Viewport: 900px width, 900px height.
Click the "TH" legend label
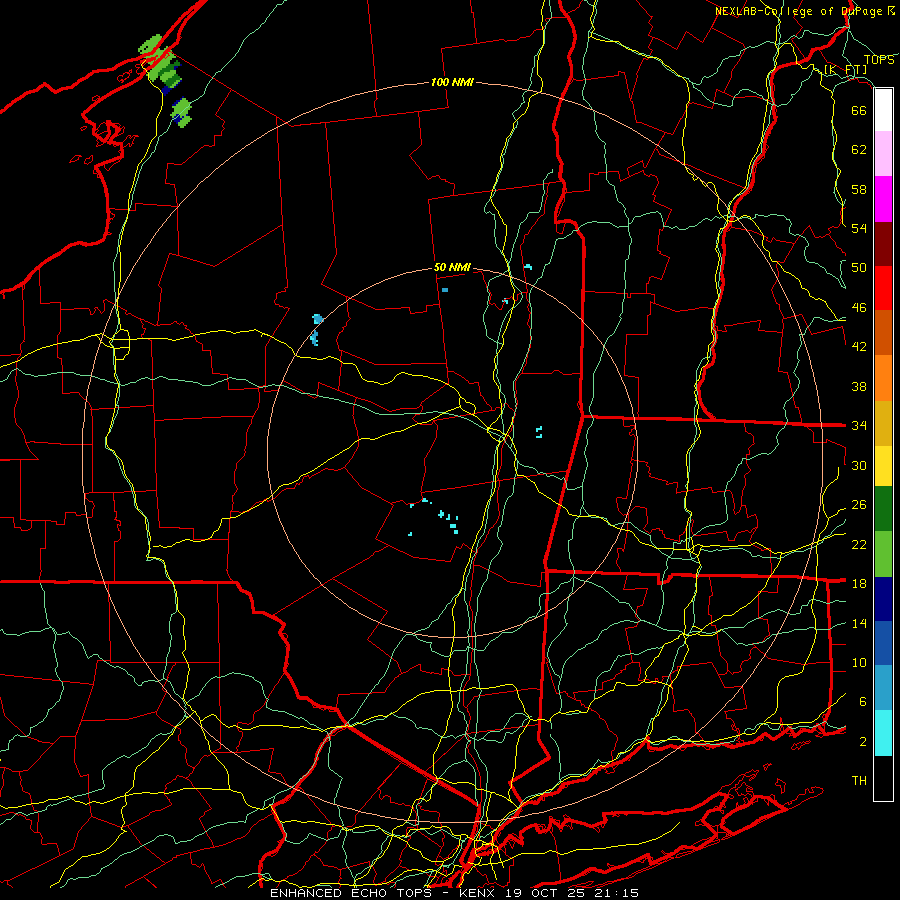(859, 781)
